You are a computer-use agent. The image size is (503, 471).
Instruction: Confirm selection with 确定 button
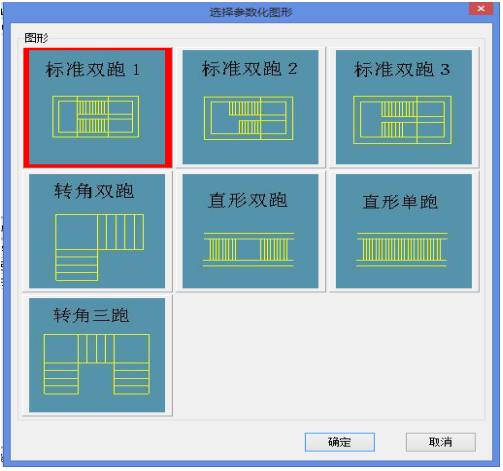click(340, 442)
